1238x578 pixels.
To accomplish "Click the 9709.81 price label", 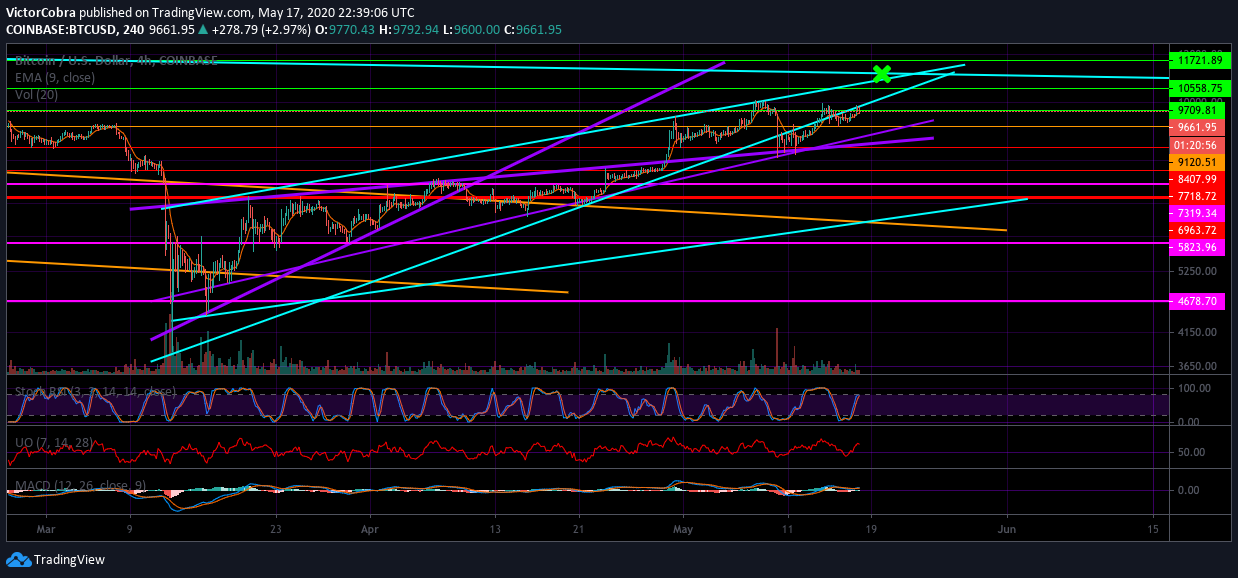I will click(1197, 111).
